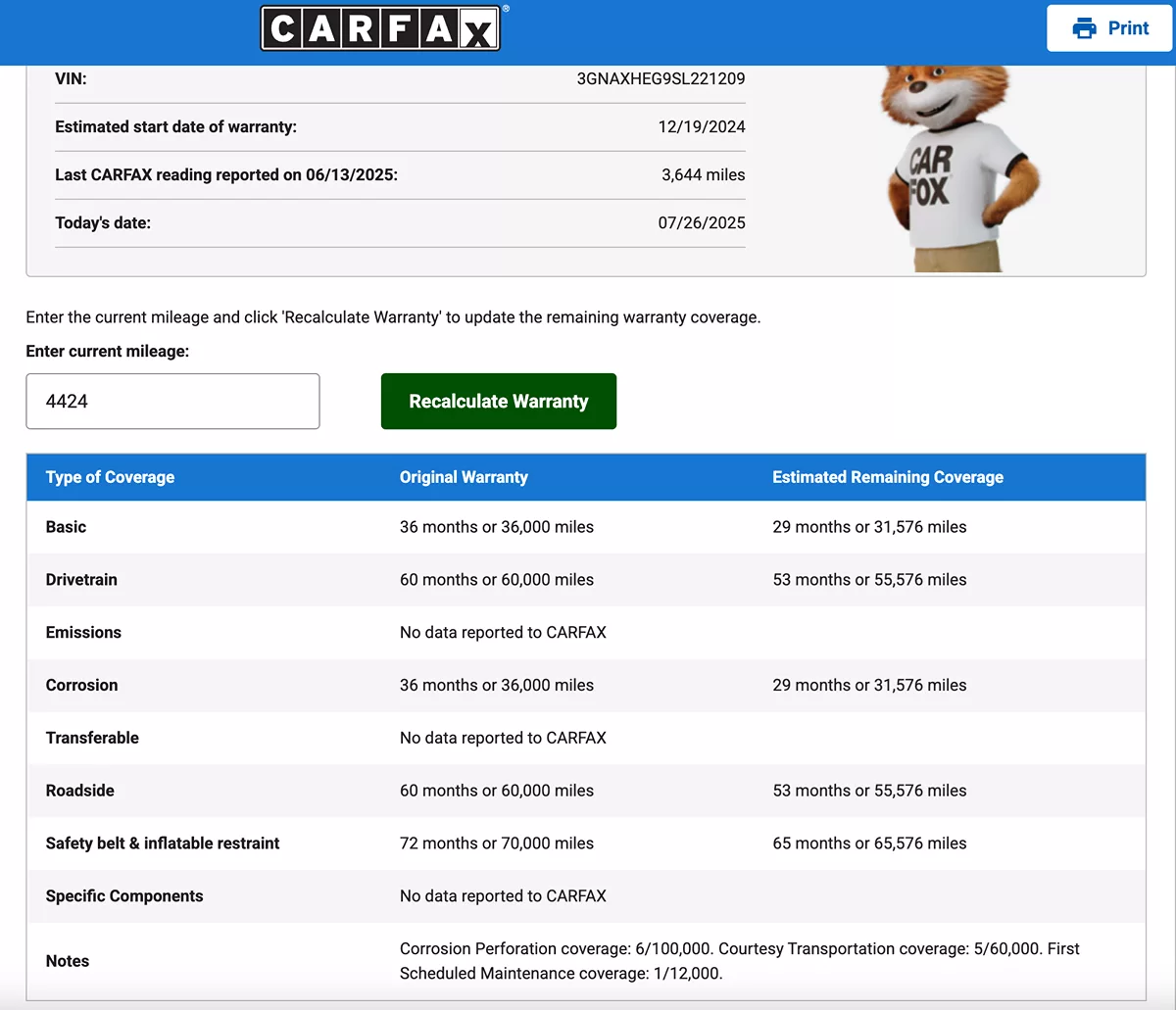The image size is (1176, 1010).
Task: Click the Roadside coverage row label
Action: 79,791
